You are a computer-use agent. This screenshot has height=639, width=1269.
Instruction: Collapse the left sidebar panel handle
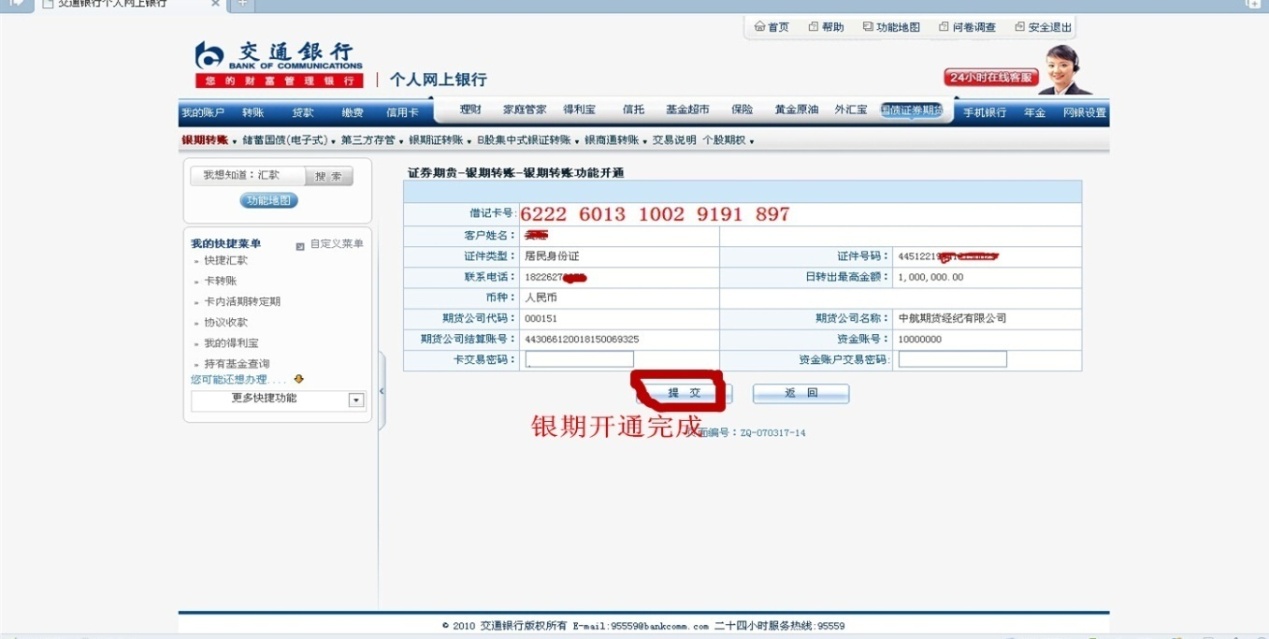coord(381,390)
